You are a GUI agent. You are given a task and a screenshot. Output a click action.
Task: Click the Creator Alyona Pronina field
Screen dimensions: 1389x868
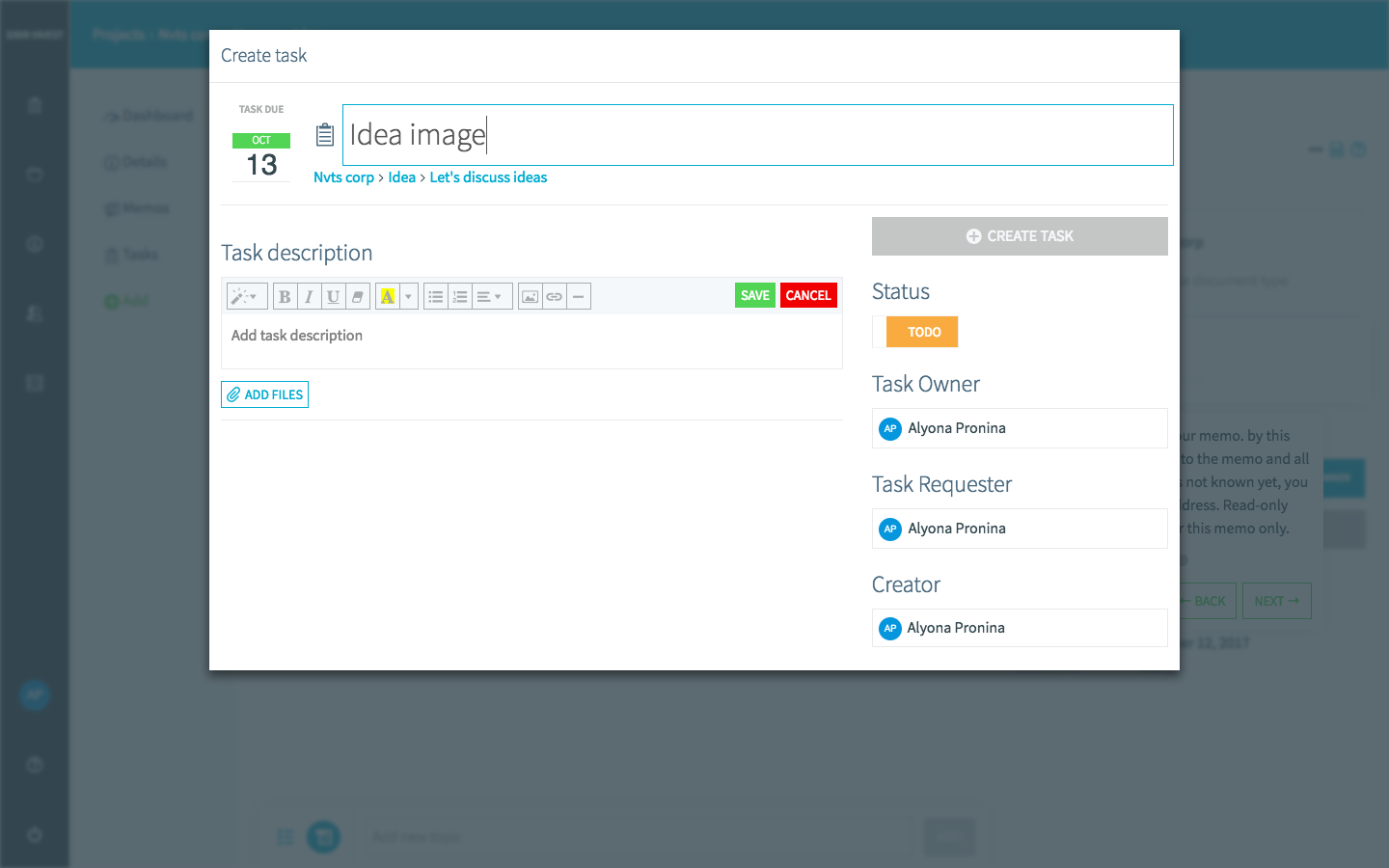(x=1020, y=628)
